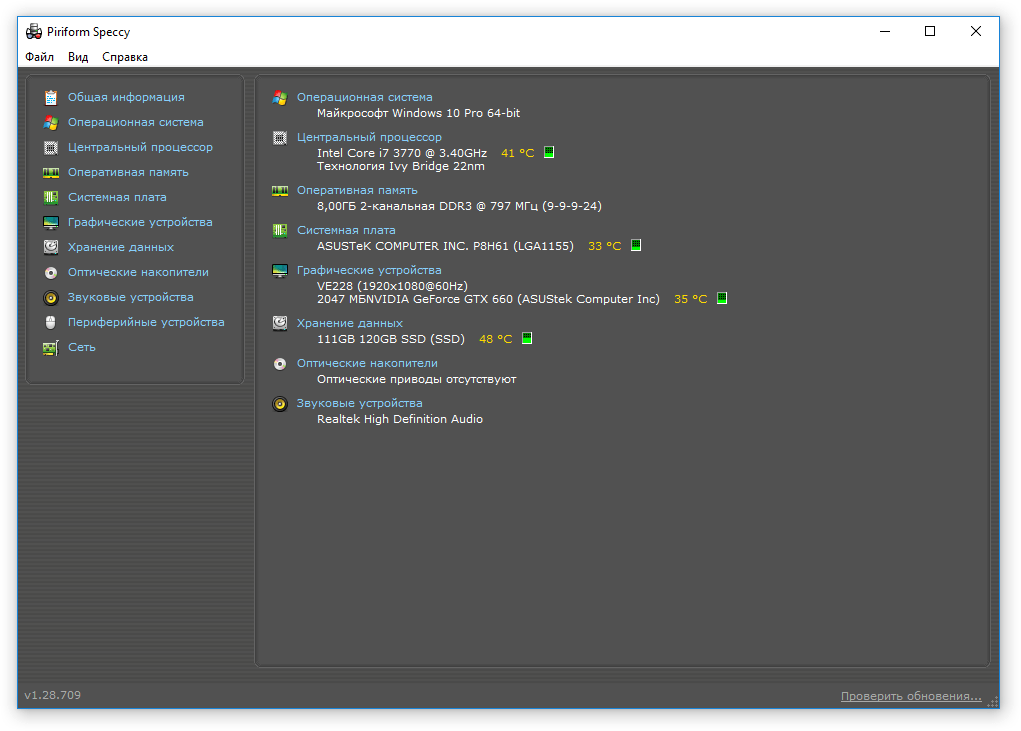Screen dimensions: 1021x731
Task: Click the Piriform Speccy title bar app icon
Action: click(x=34, y=31)
